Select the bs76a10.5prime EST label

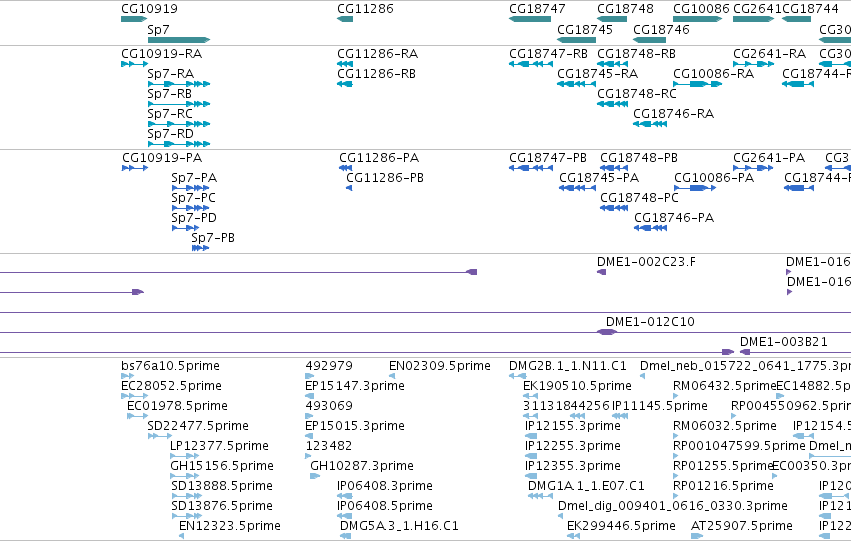pos(170,366)
